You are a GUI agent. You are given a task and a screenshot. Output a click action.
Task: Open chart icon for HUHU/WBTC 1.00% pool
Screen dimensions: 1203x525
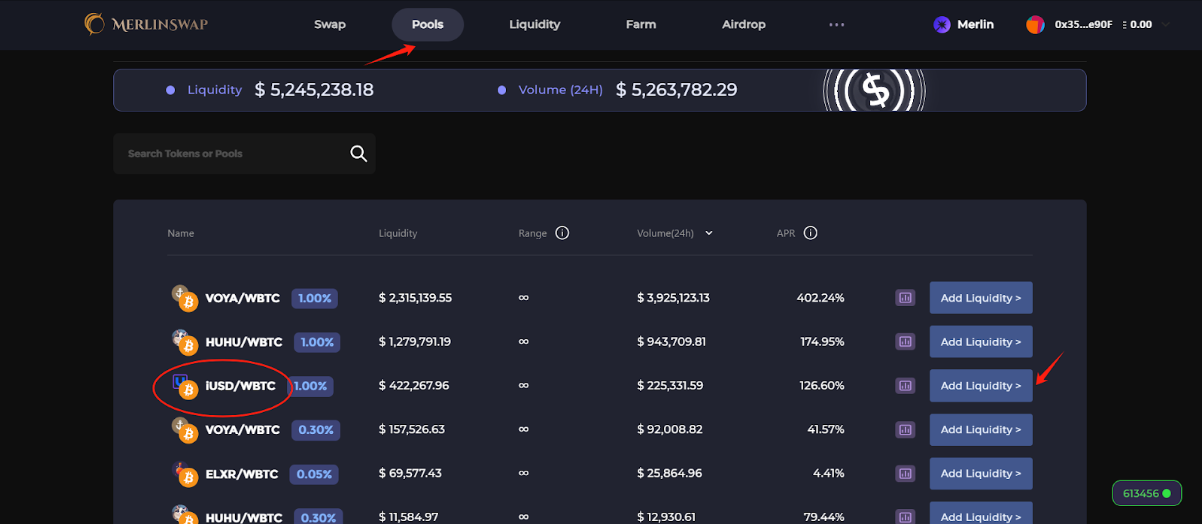[905, 341]
